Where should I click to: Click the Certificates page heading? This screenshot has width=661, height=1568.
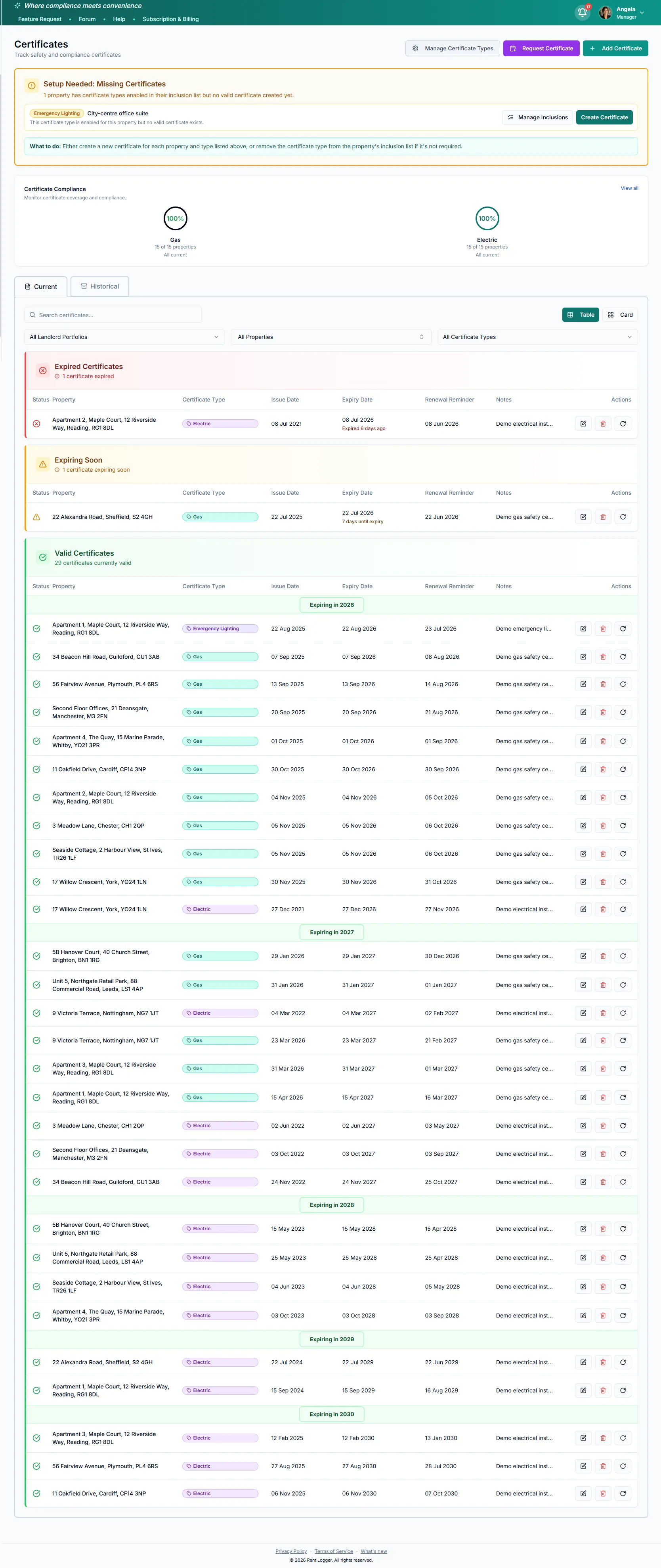(41, 44)
